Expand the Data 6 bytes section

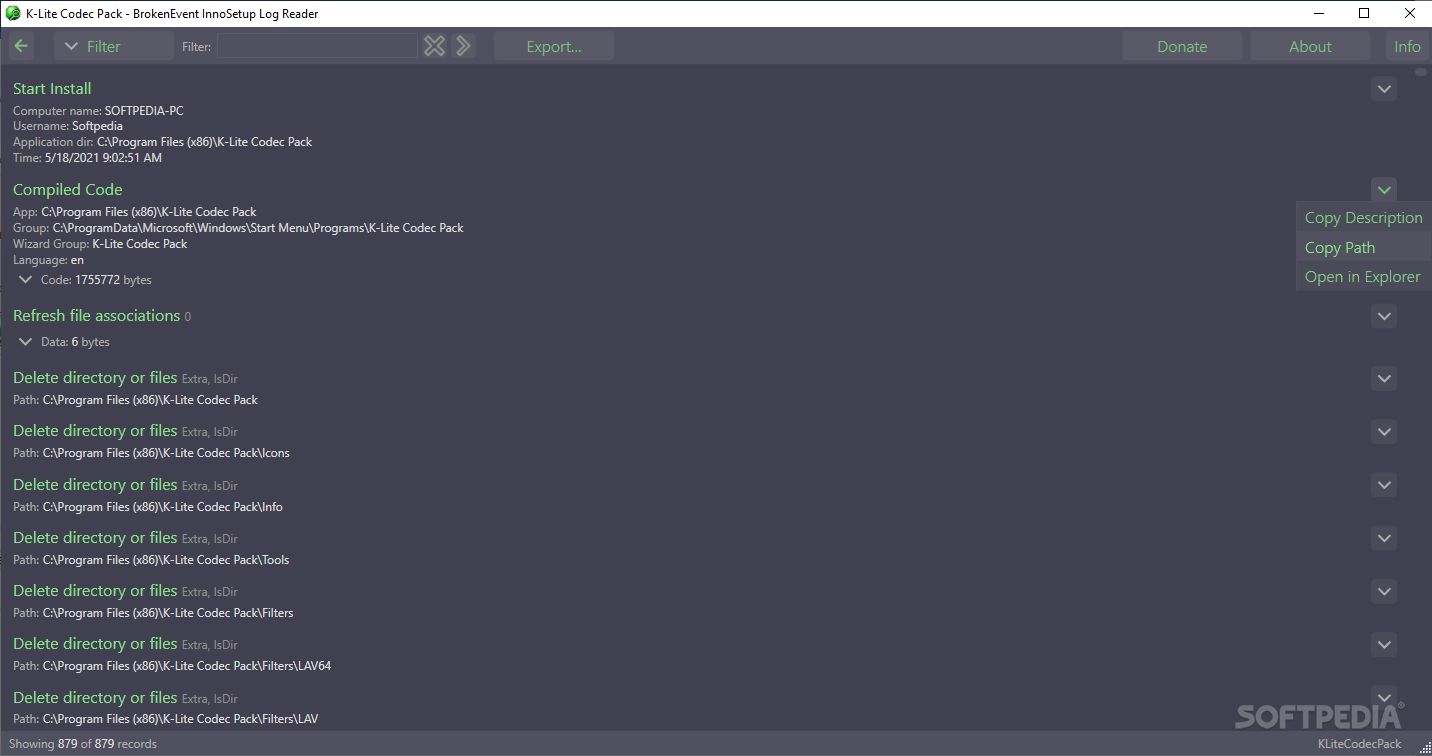pos(26,342)
